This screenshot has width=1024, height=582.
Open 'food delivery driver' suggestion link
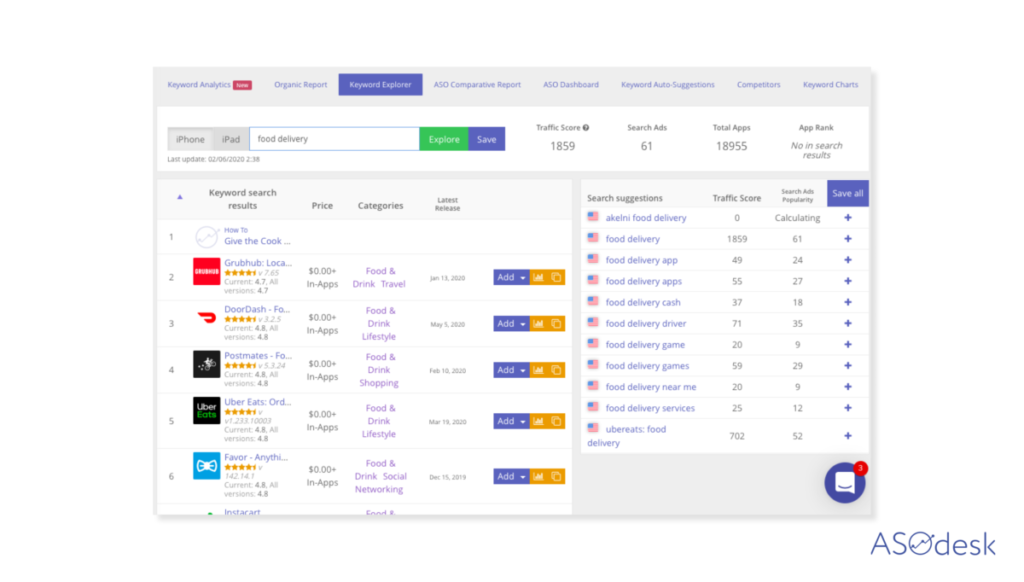tap(646, 323)
